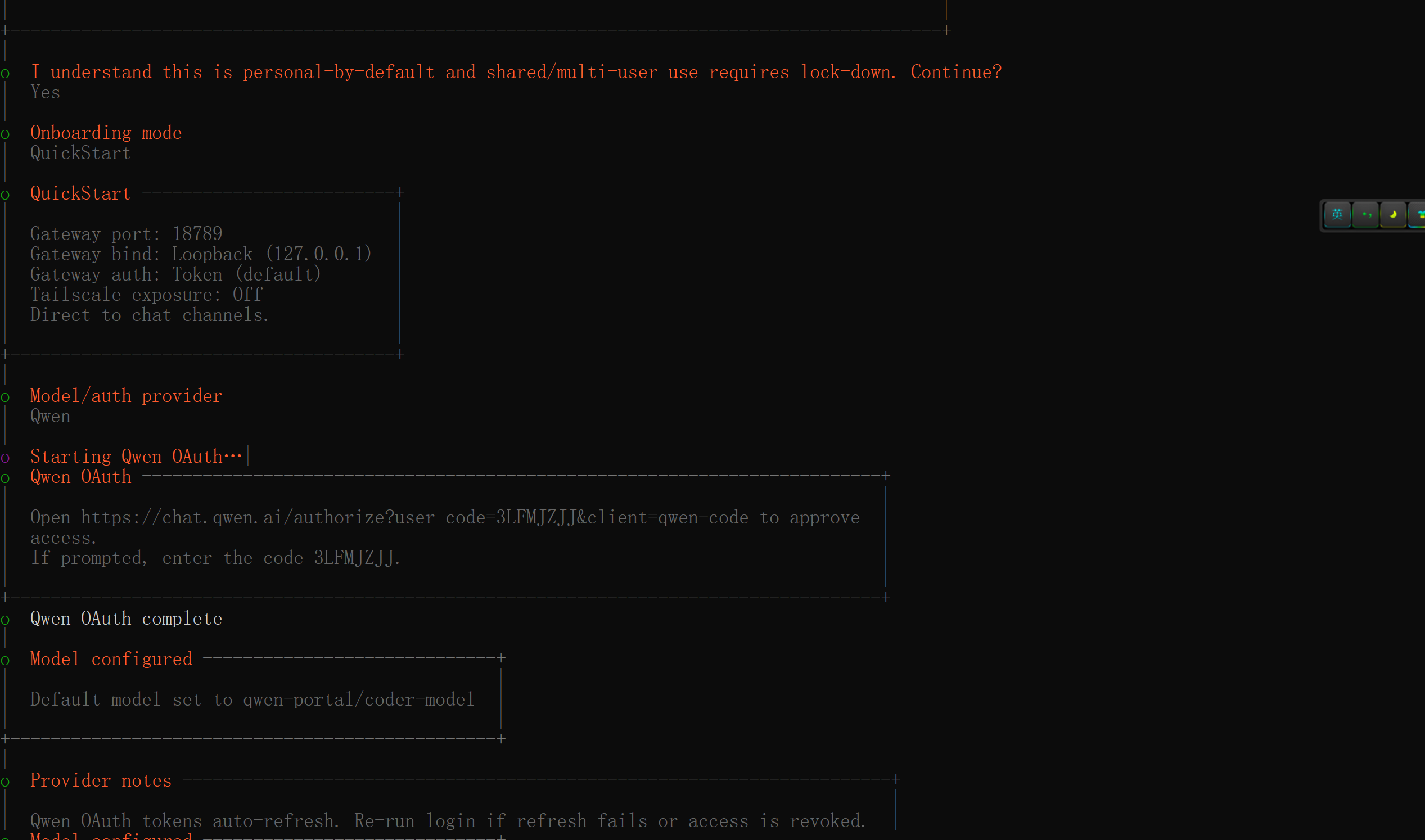Click the 'Starting Qwen OAuth' spinner line

(x=136, y=457)
